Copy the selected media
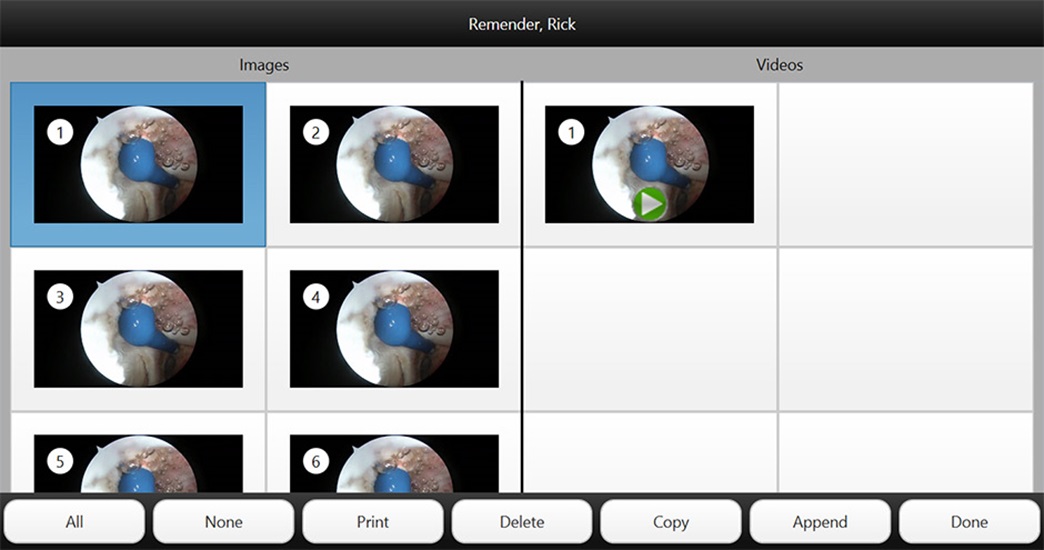Screen dimensions: 1044x550 671,522
